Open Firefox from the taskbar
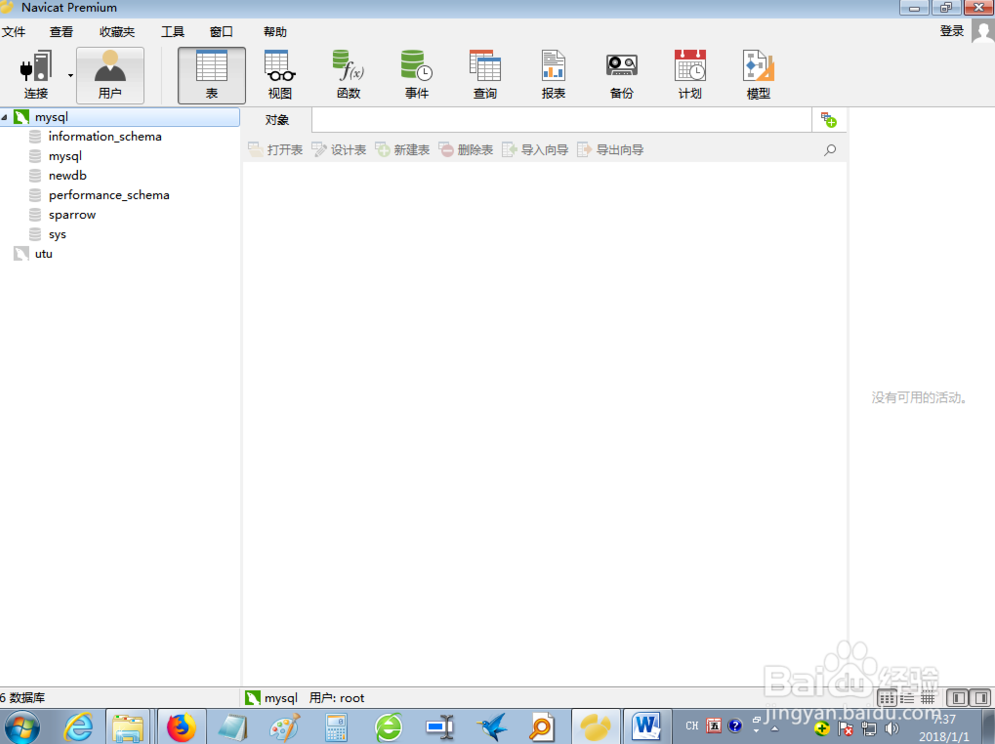The width and height of the screenshot is (995, 744). click(x=181, y=727)
